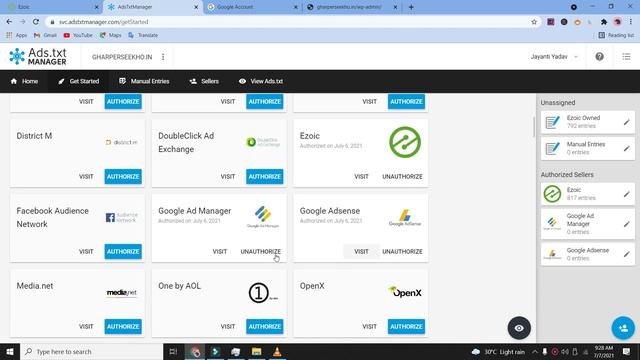640x360 pixels.
Task: Open Reading list
Action: (x=616, y=36)
